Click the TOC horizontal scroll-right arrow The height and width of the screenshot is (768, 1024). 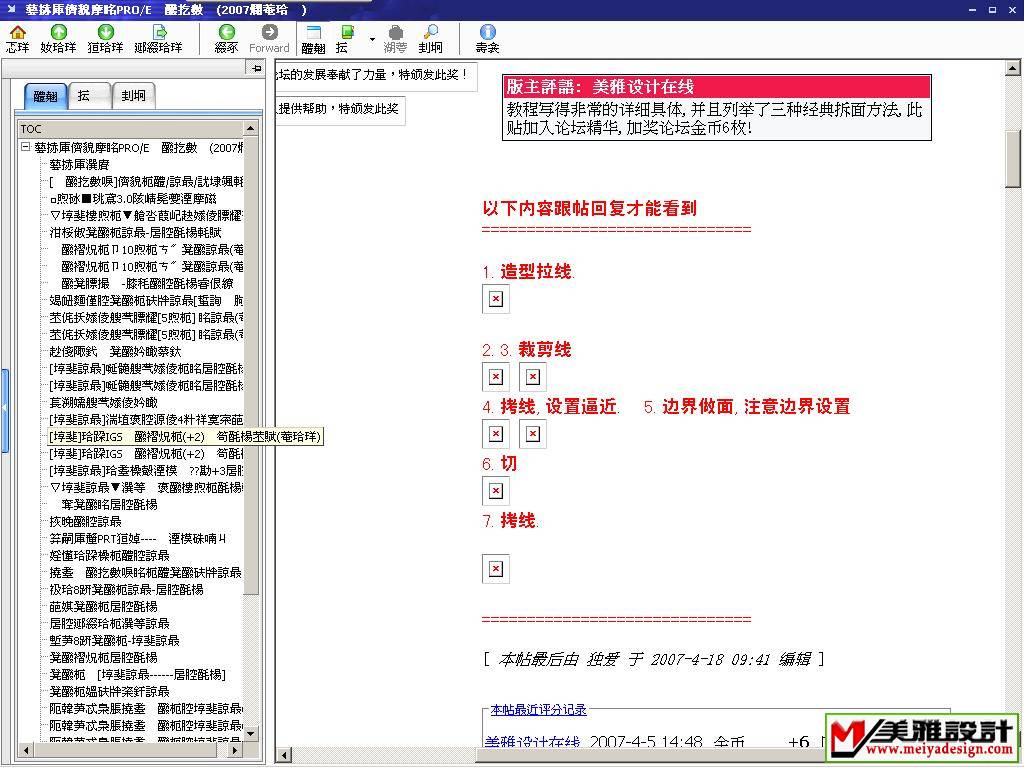click(x=236, y=750)
